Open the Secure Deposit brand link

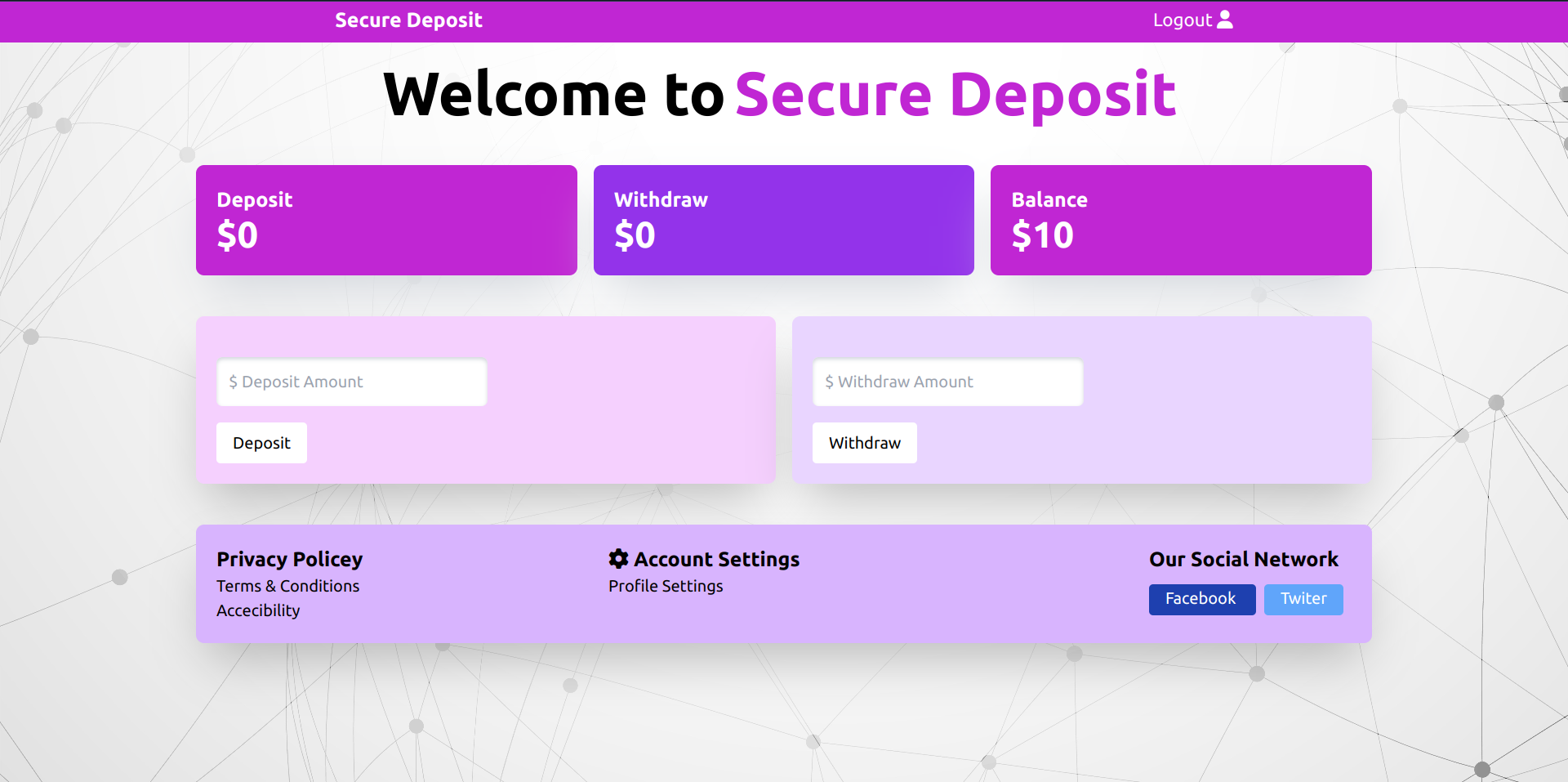click(408, 20)
